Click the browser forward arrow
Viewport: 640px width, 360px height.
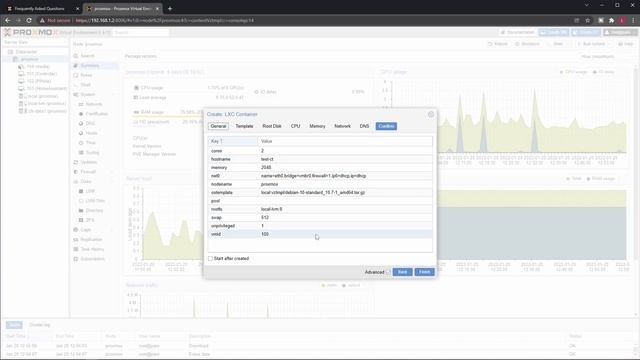tap(18, 20)
